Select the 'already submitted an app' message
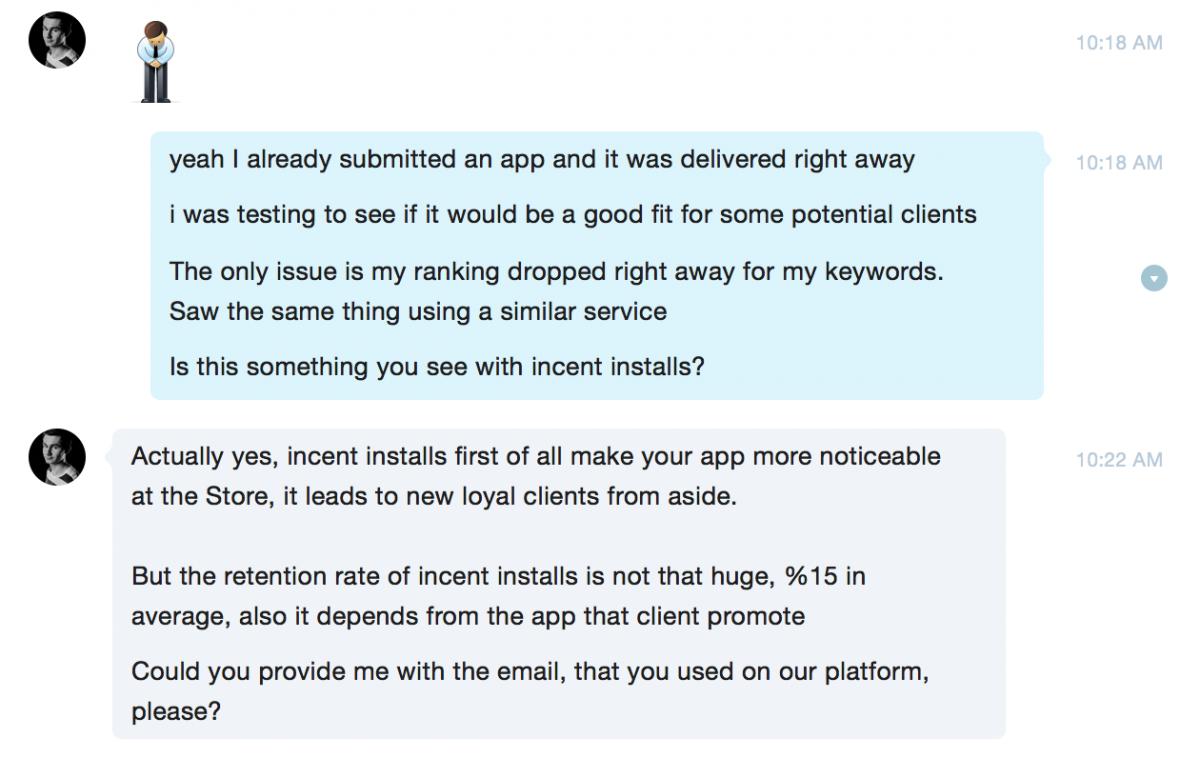 542,160
